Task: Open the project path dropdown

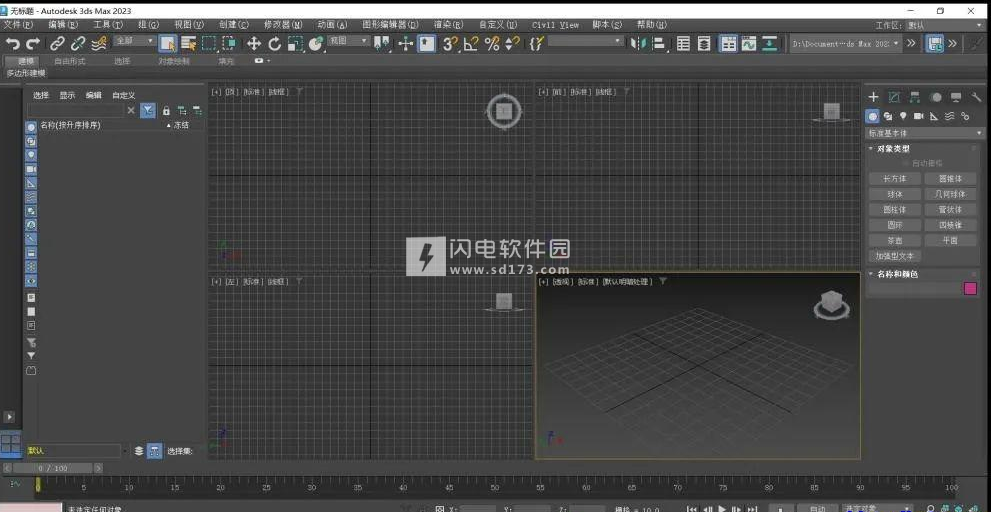Action: 846,43
